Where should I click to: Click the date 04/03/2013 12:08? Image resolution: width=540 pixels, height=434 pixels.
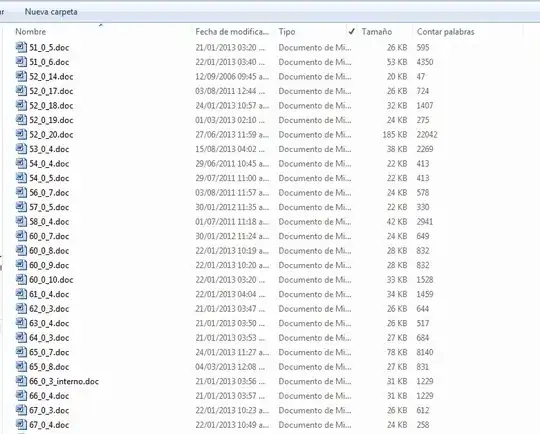click(230, 366)
